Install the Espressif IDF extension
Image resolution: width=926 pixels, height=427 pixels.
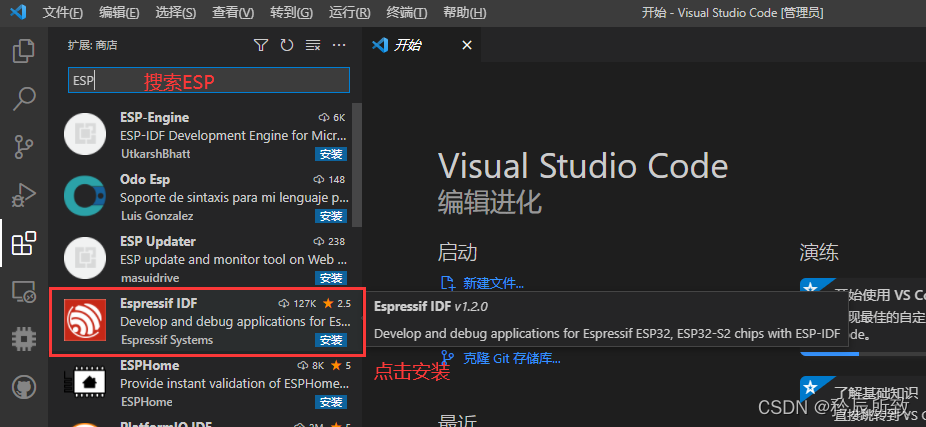coord(331,340)
